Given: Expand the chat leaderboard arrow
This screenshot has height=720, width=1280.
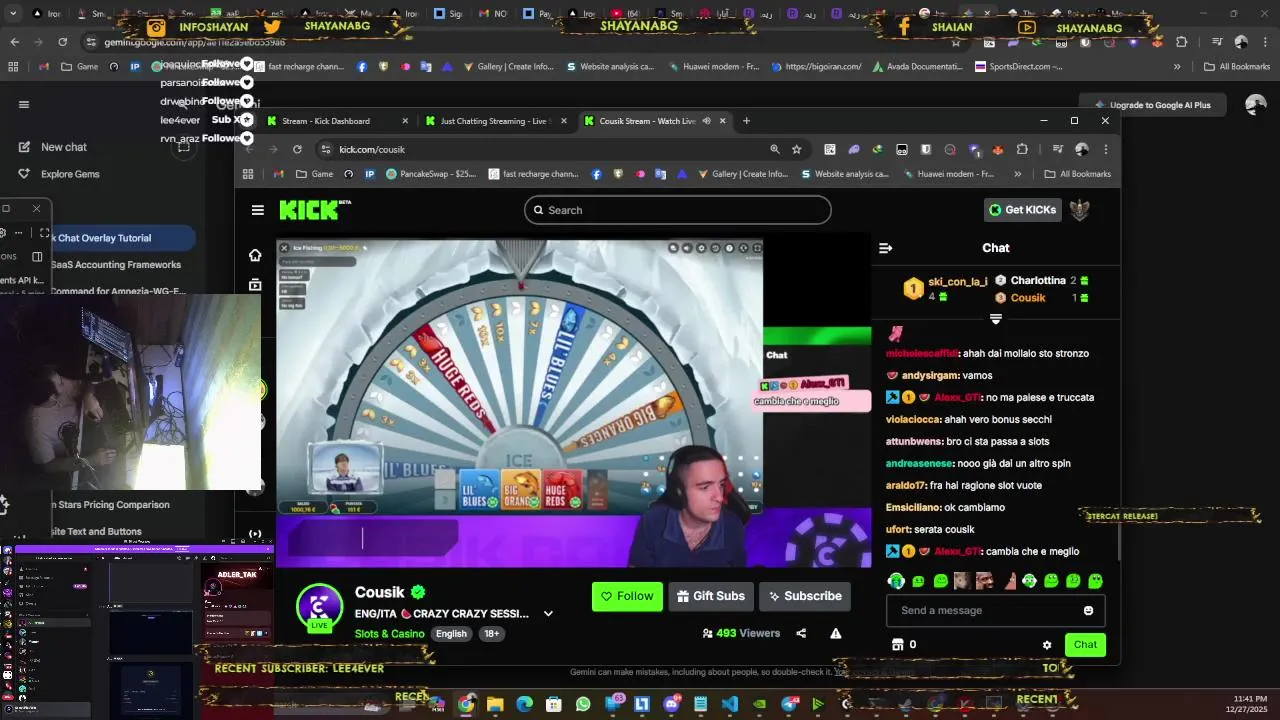Looking at the screenshot, I should tap(995, 319).
